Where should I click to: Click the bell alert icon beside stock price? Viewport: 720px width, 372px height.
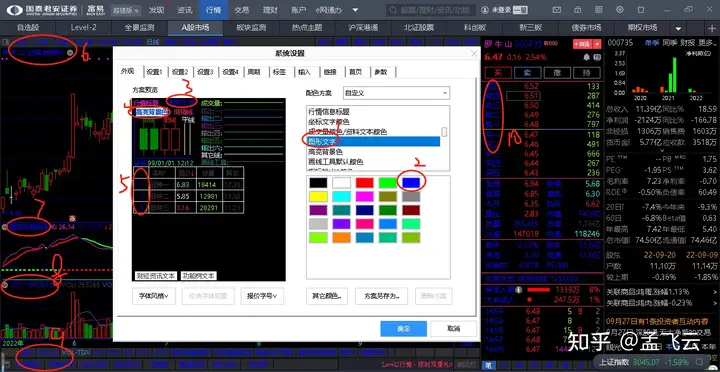point(586,57)
